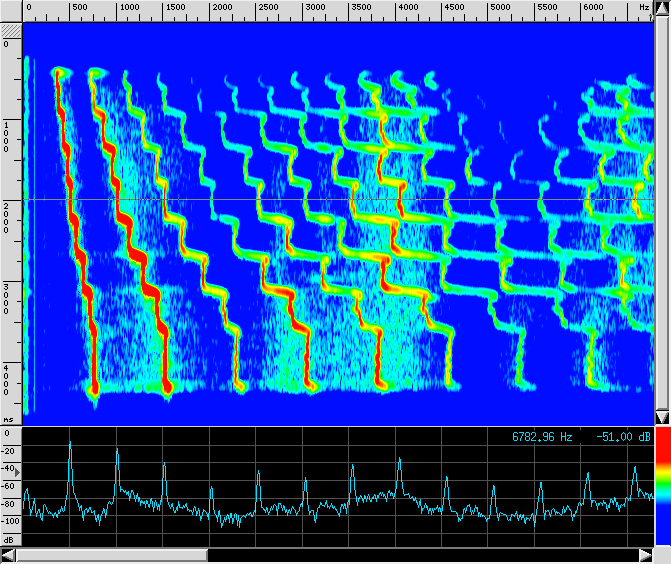Screen dimensions: 671x564
Task: Click the Hz unit label on frequency ruler
Action: click(x=643, y=8)
